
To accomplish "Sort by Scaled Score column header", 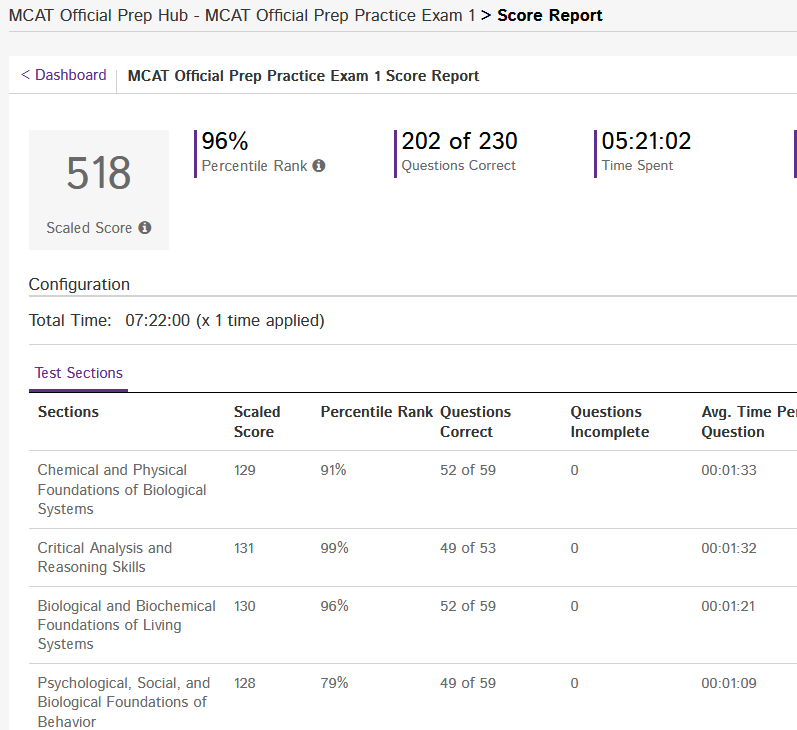I will point(257,422).
